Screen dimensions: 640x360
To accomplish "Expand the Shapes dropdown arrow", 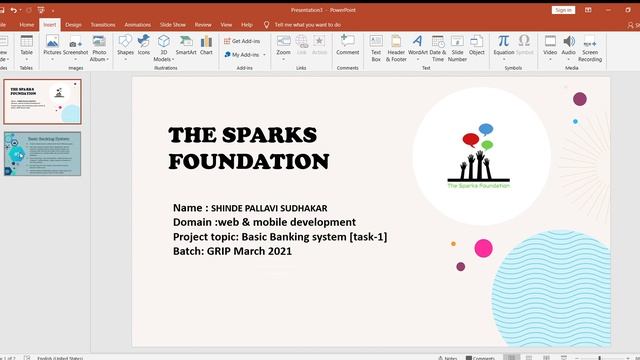I will (125, 60).
